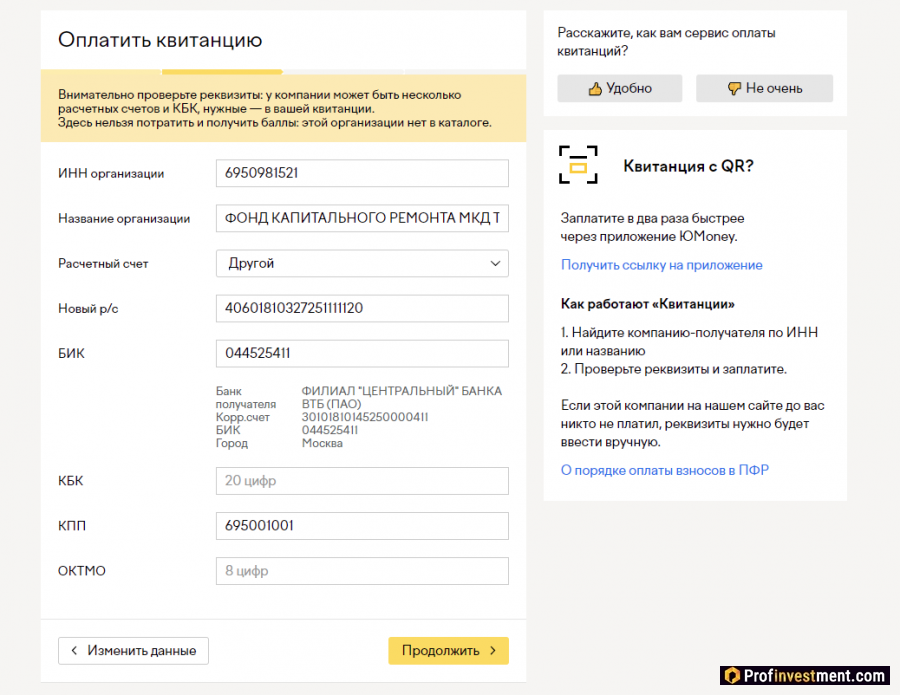Click the right chevron on Продолжить
The height and width of the screenshot is (695, 900).
[490, 650]
